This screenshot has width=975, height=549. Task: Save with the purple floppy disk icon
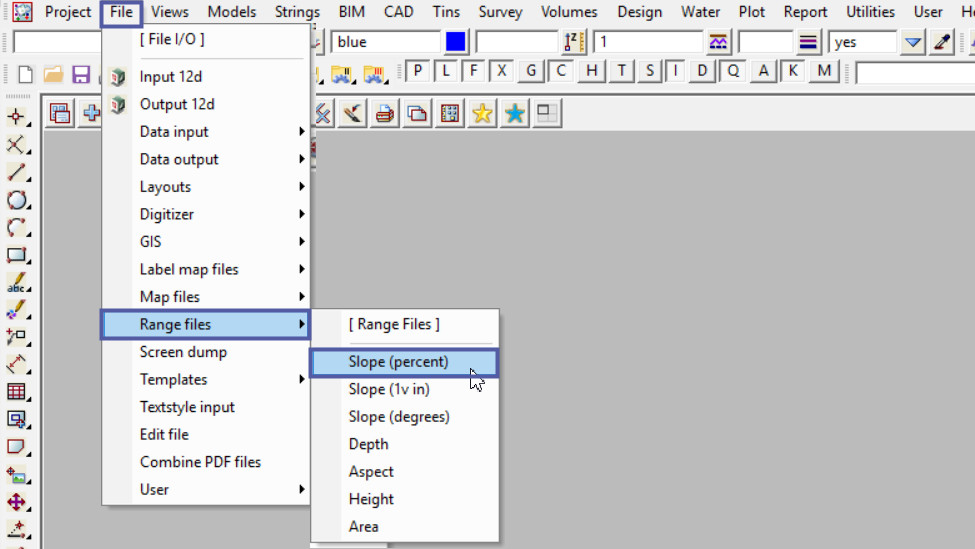coord(81,75)
